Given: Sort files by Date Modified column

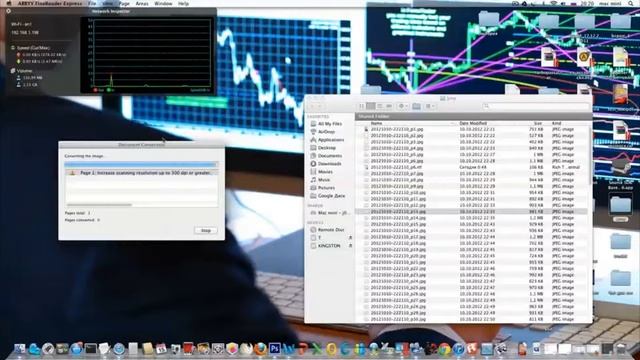Looking at the screenshot, I should [473, 123].
